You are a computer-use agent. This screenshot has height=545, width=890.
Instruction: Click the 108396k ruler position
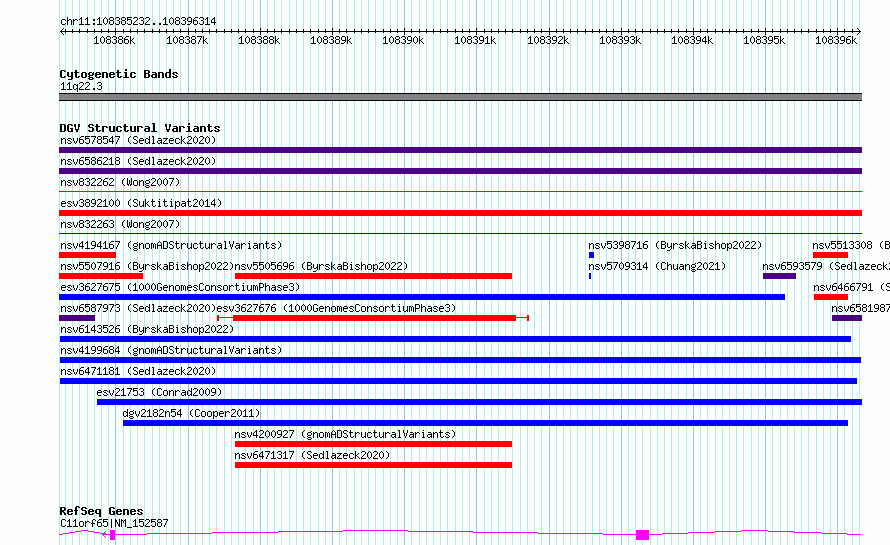[x=836, y=40]
